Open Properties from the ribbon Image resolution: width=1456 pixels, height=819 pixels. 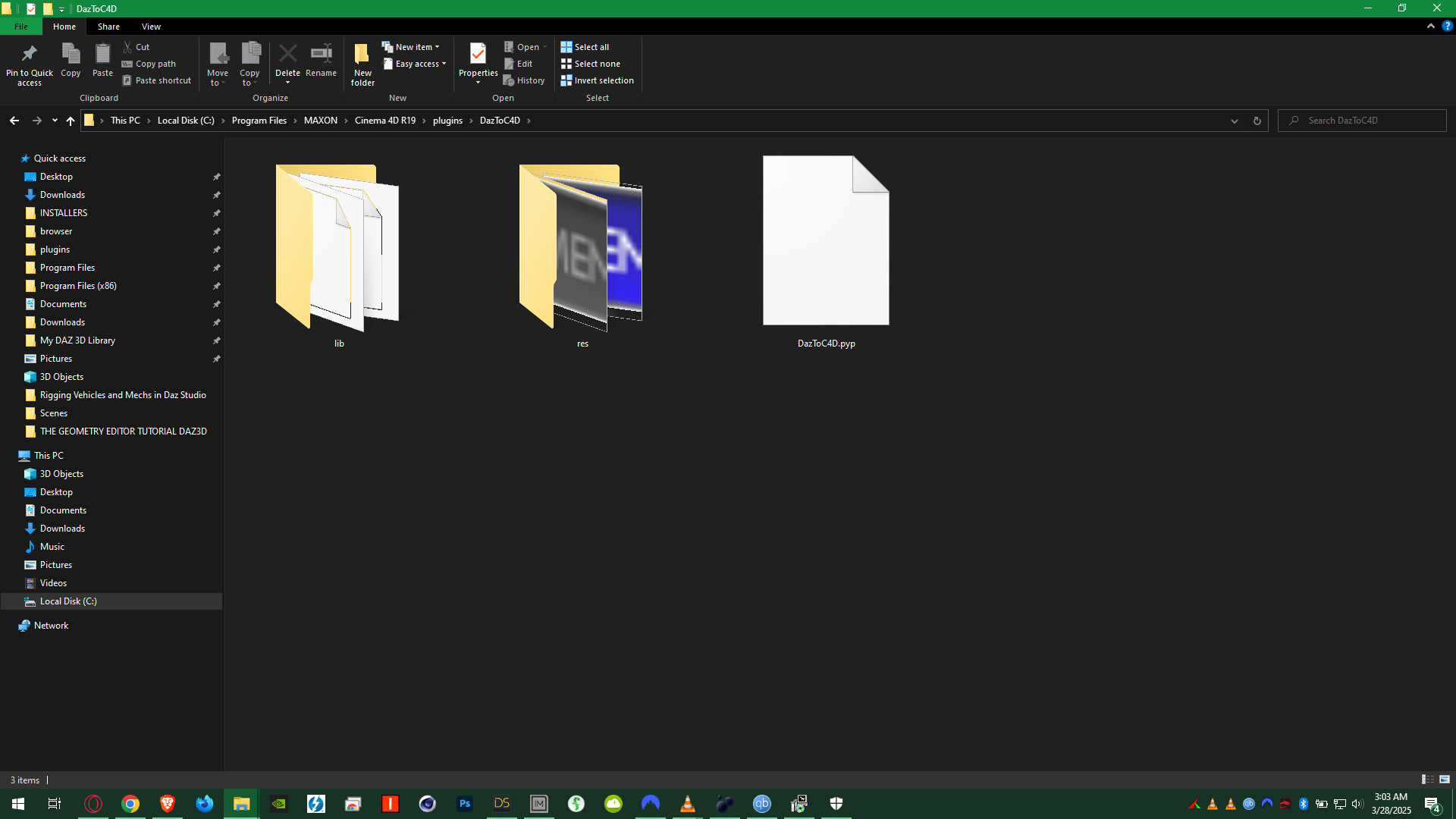478,64
